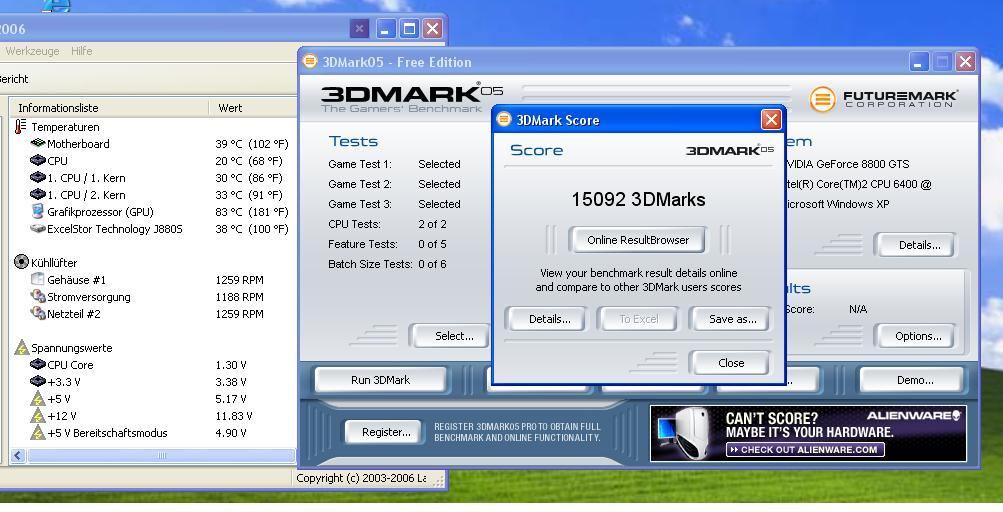Click the 15092 3DMarks score text
The width and height of the screenshot is (1003, 512).
[x=638, y=200]
